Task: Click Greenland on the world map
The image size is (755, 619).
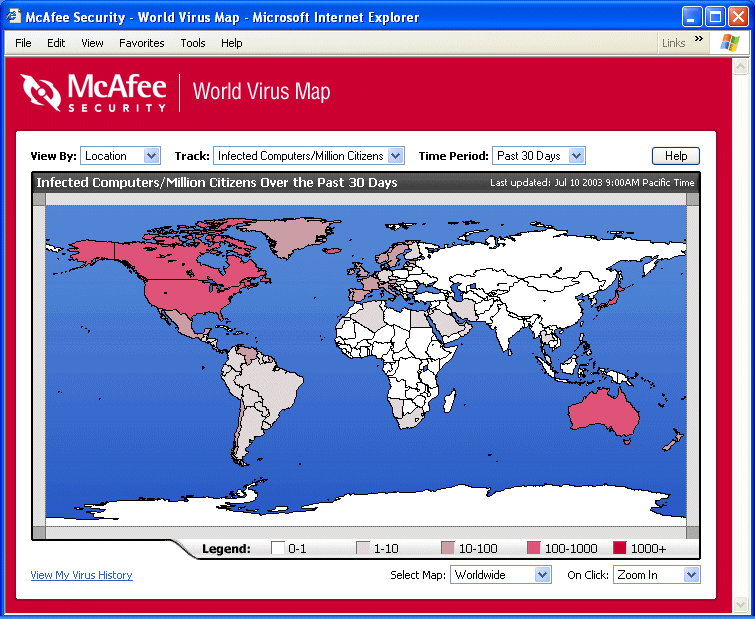Action: click(294, 236)
